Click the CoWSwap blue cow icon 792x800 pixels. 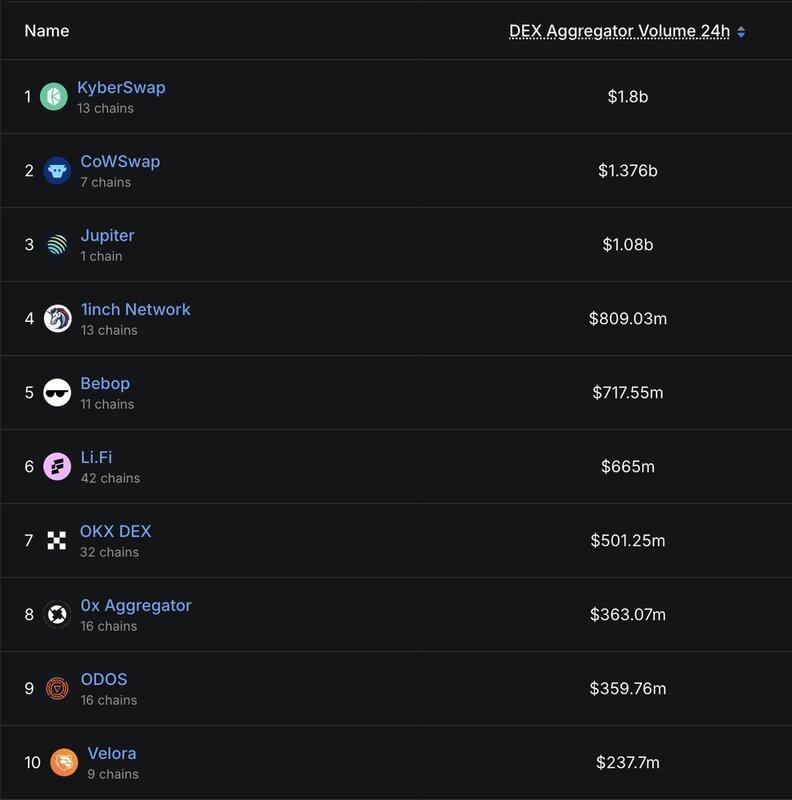pyautogui.click(x=57, y=170)
